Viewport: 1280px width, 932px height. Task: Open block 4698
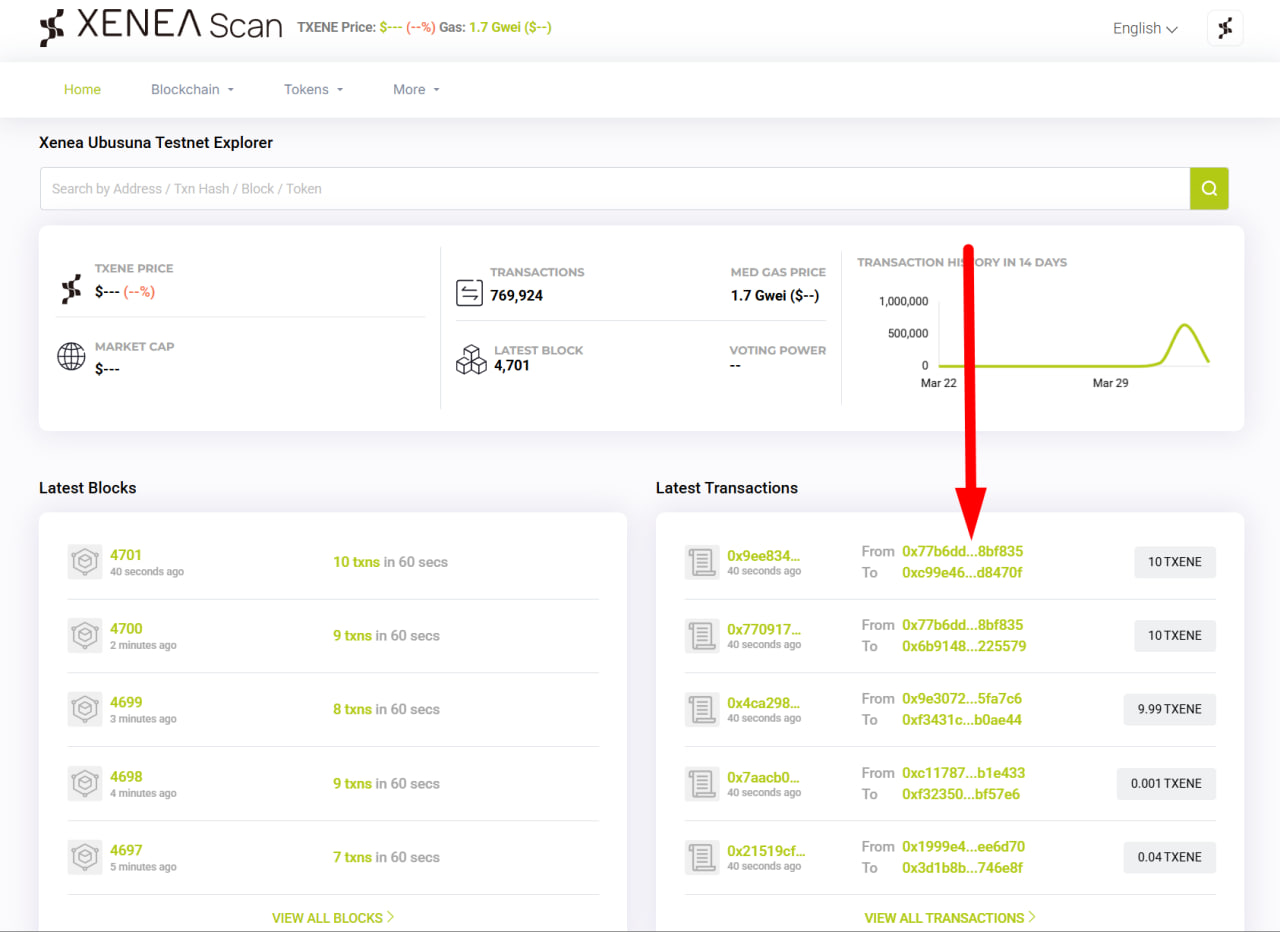126,777
